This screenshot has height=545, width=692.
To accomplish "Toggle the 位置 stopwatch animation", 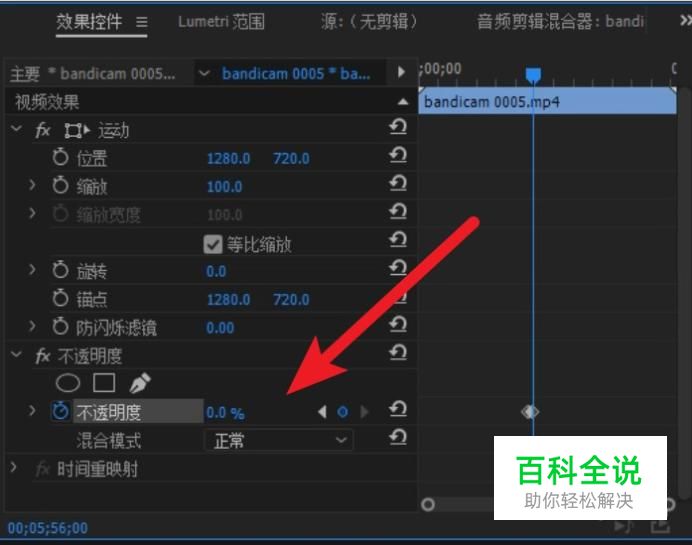I will point(60,157).
